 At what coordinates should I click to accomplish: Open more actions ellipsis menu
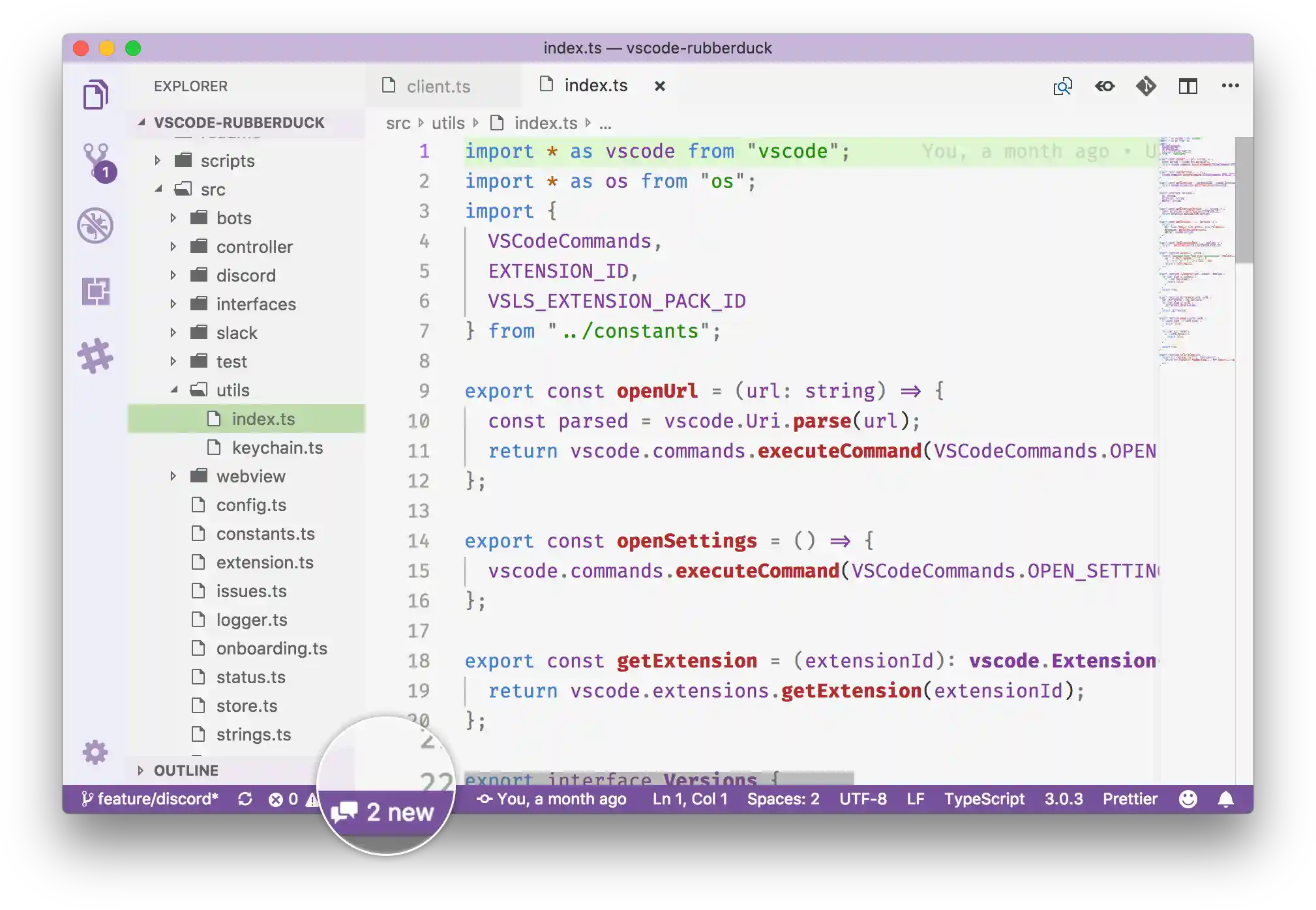(x=1230, y=86)
